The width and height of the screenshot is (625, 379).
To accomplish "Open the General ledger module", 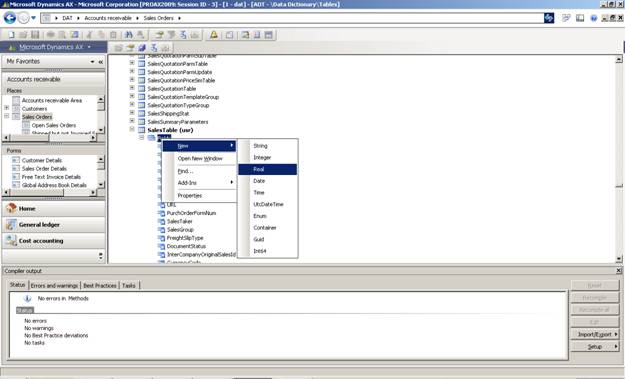I will pos(54,224).
